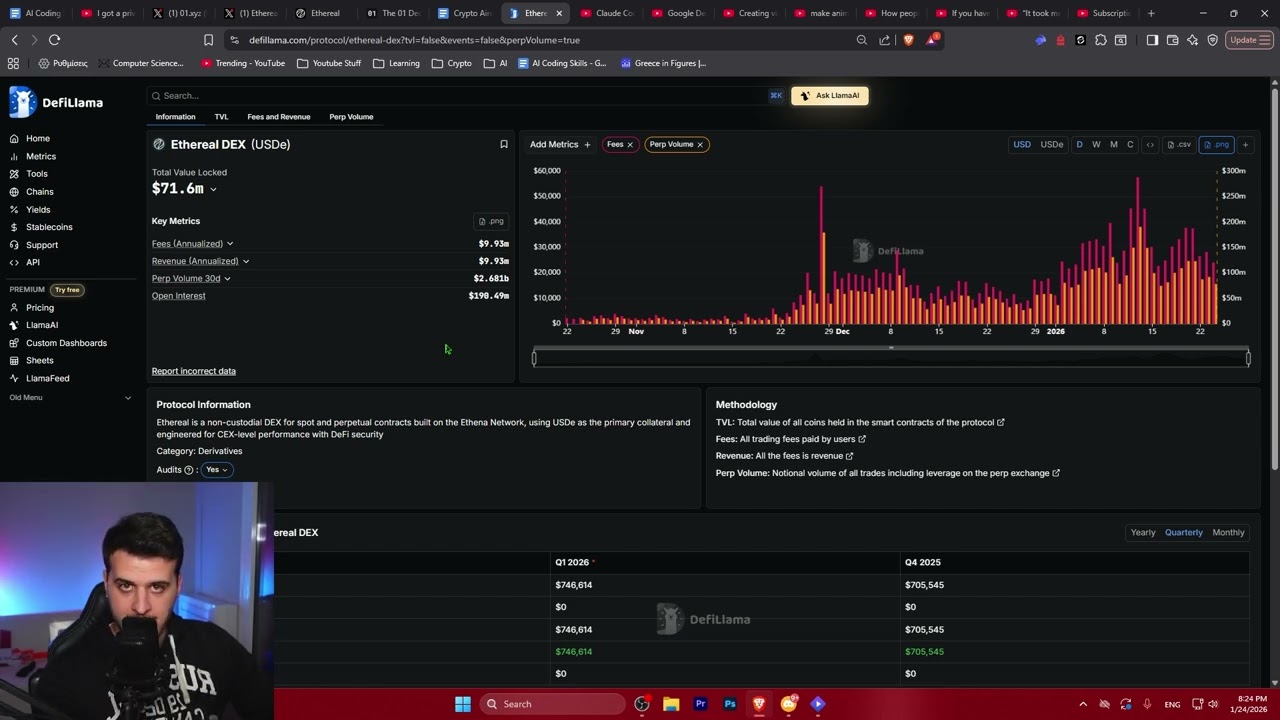Open the Brave Rewards triangle icon
1280x720 pixels.
(x=932, y=40)
